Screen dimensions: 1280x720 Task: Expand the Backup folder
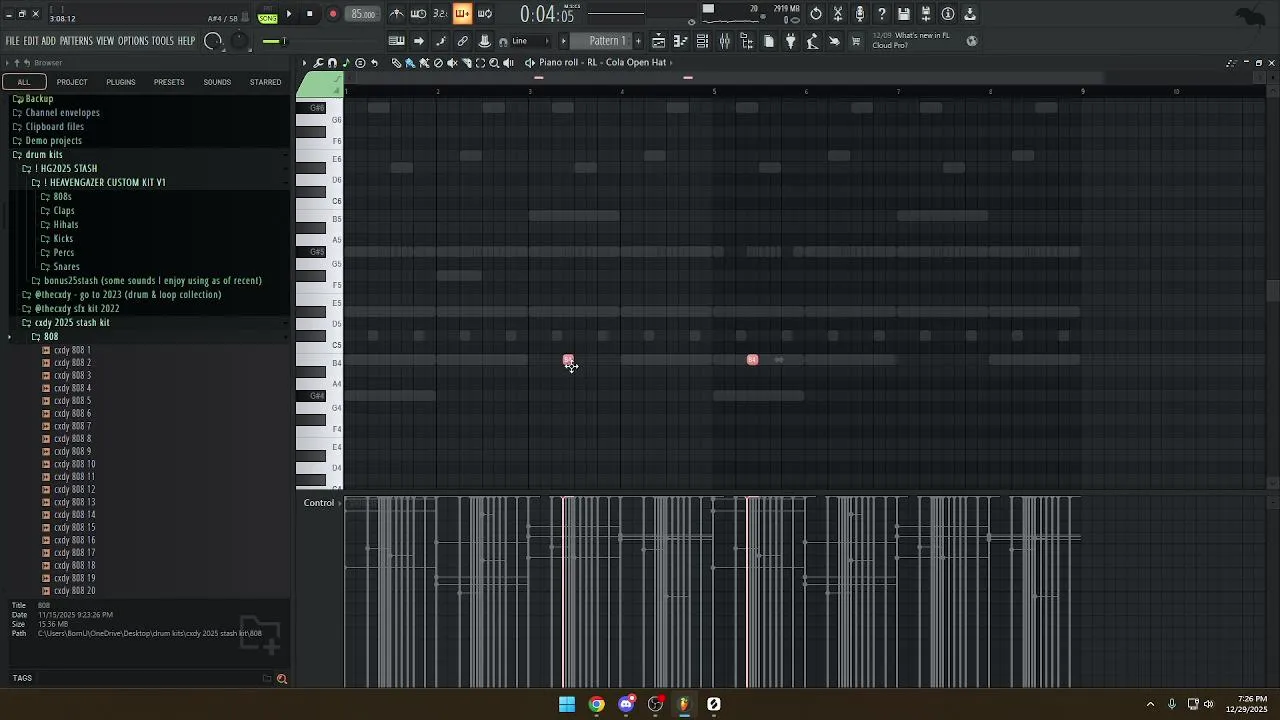coord(33,99)
